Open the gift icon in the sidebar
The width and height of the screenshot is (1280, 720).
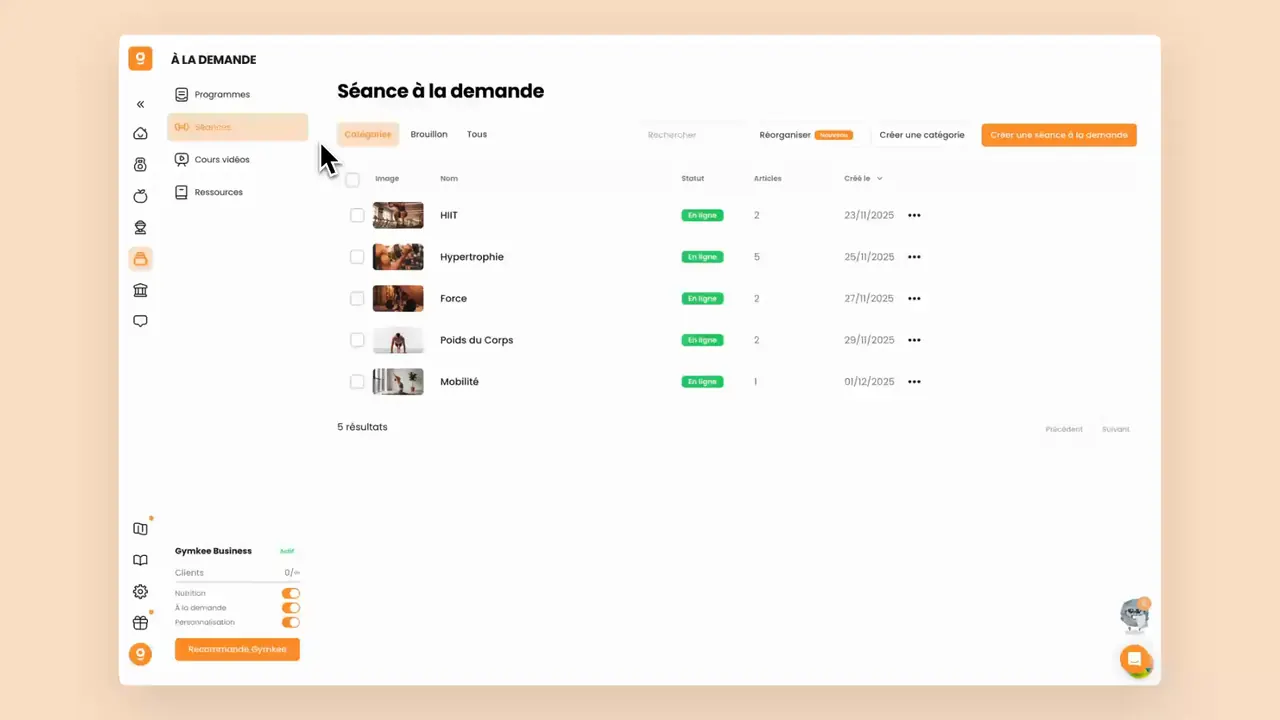coord(140,623)
